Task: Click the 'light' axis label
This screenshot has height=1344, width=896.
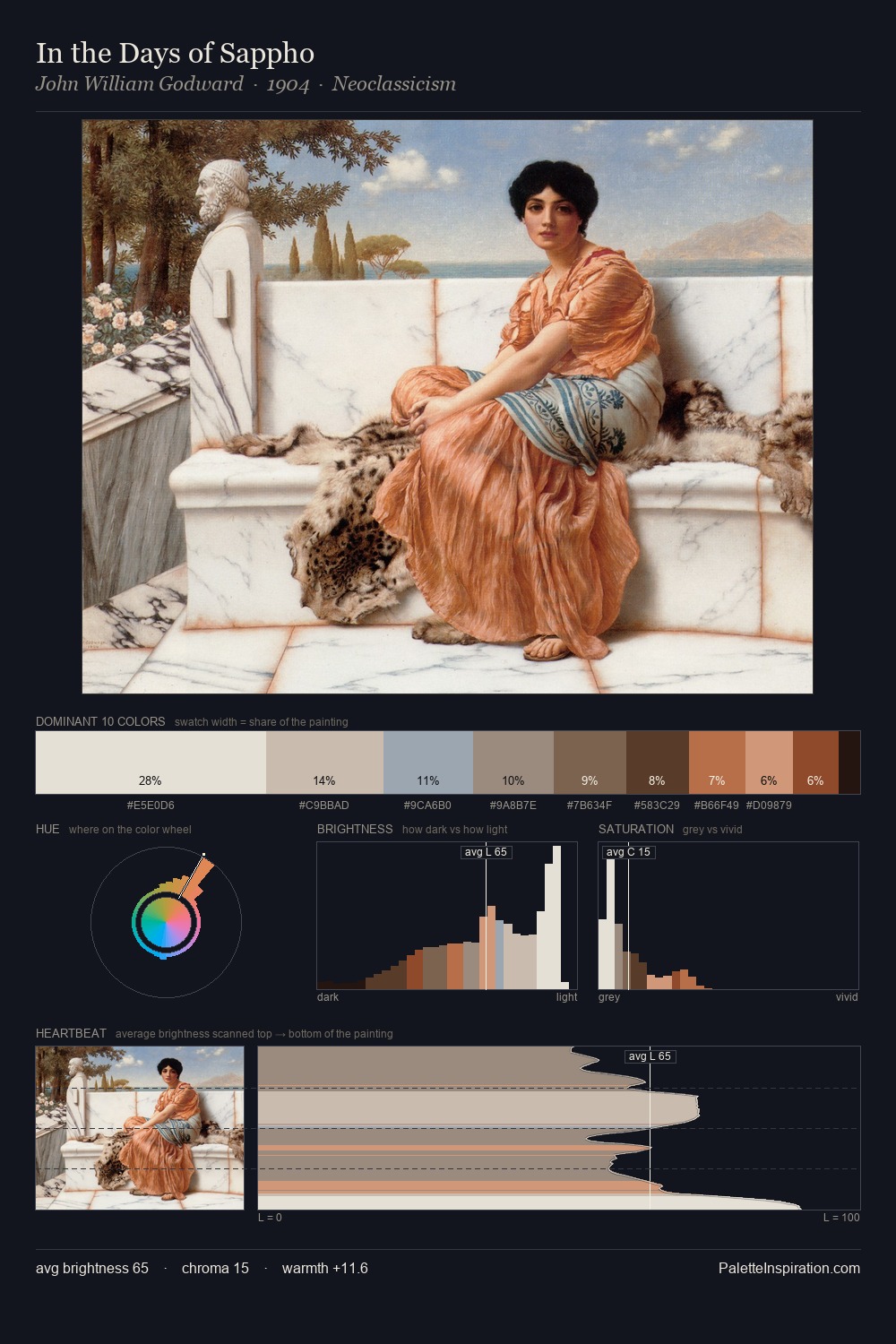Action: pyautogui.click(x=567, y=997)
